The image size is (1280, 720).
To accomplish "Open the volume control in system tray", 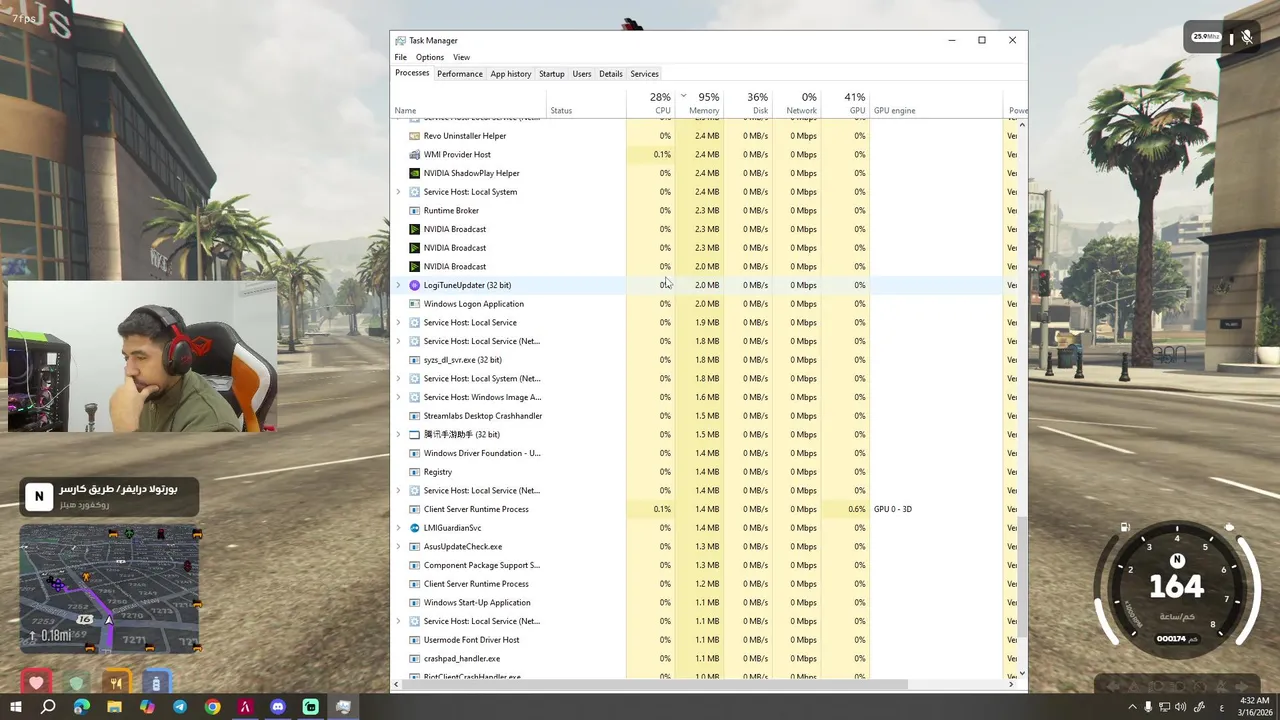I will tap(1181, 707).
